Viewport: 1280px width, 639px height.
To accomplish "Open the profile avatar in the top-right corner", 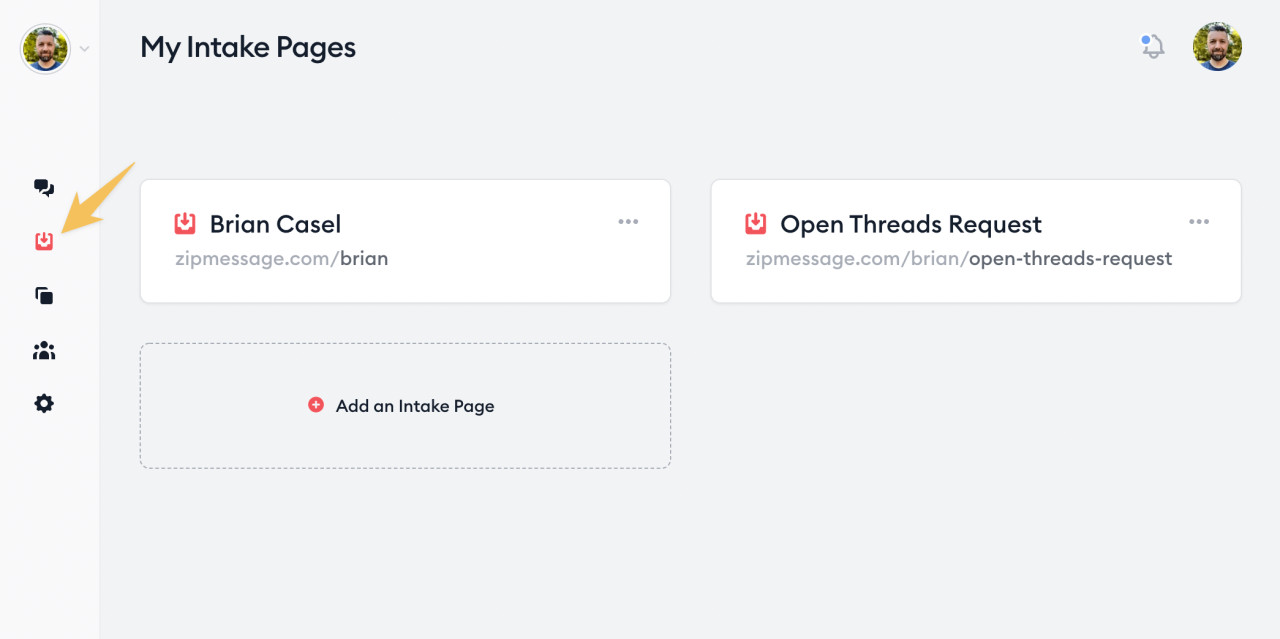I will (x=1217, y=46).
